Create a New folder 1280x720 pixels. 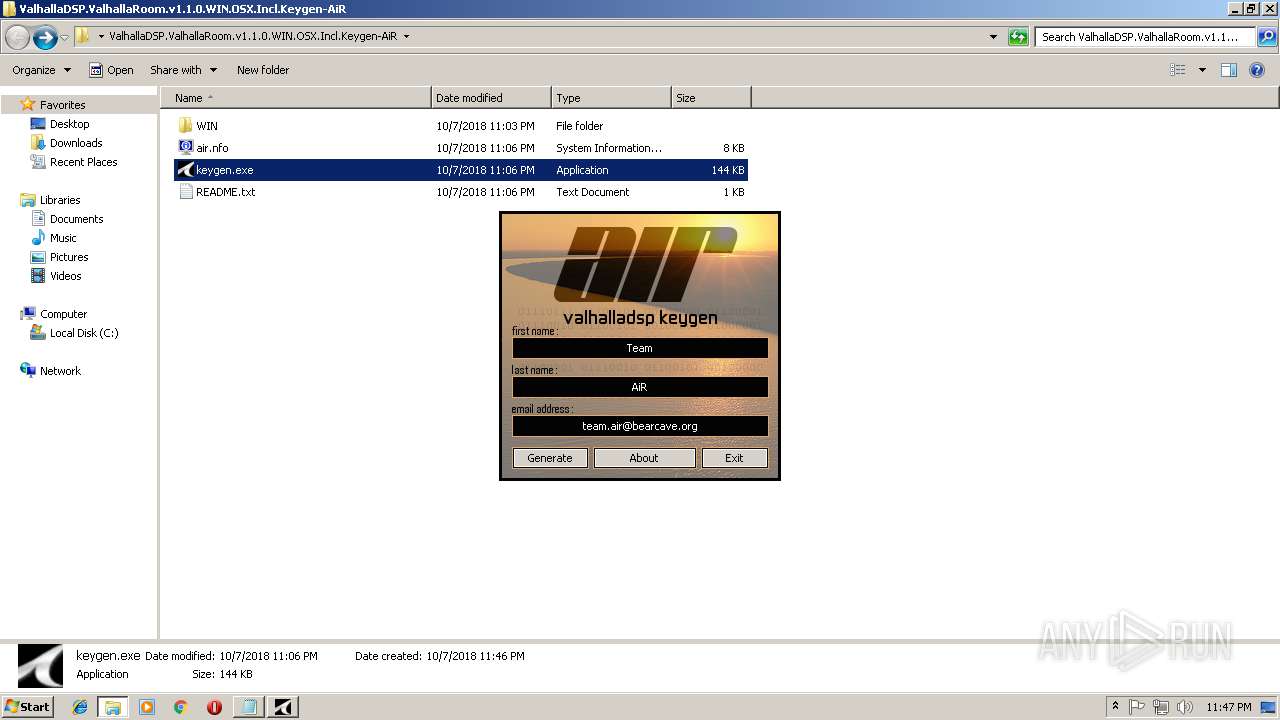[x=263, y=70]
